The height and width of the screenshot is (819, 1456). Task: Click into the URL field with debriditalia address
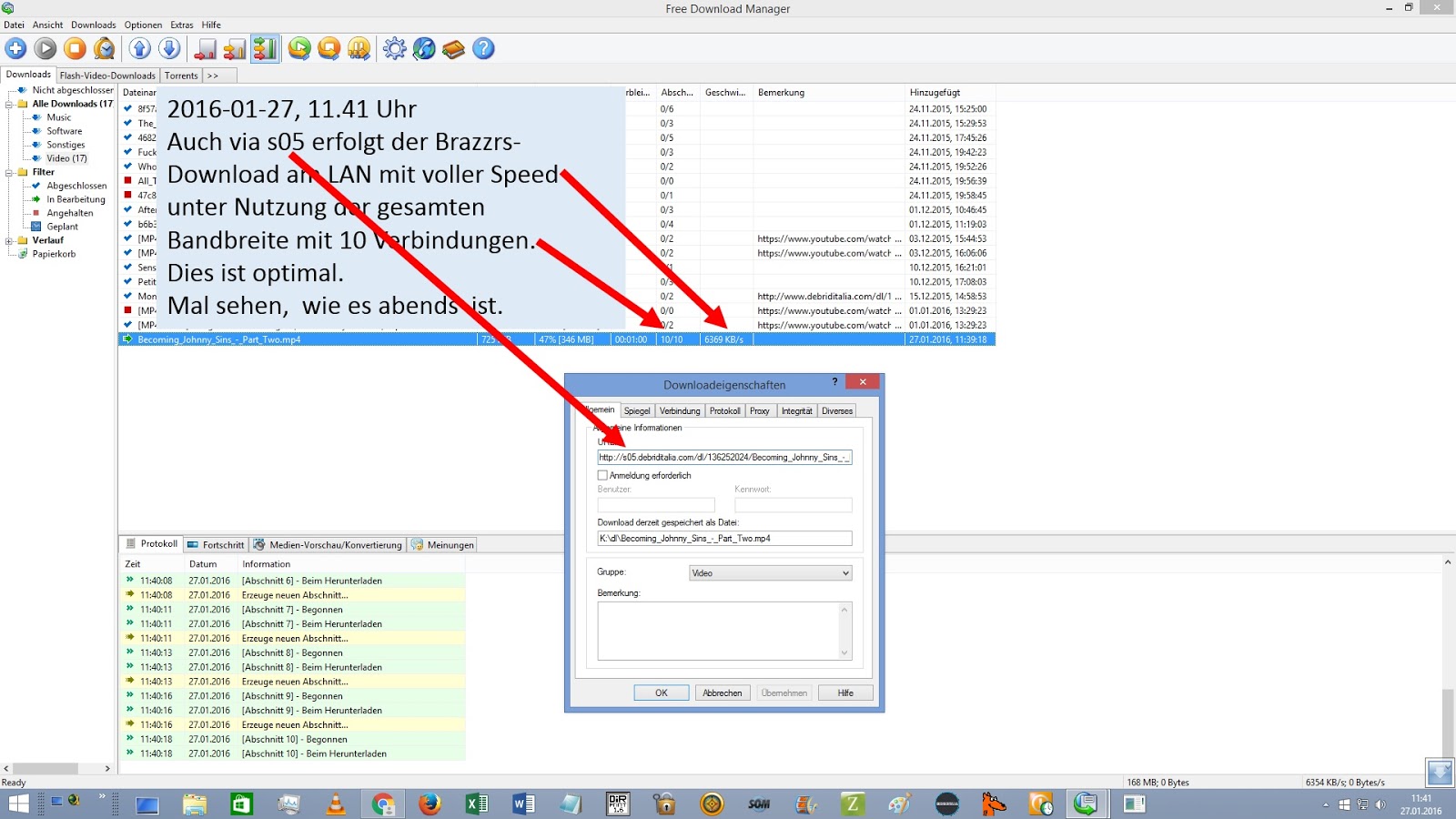coord(724,457)
